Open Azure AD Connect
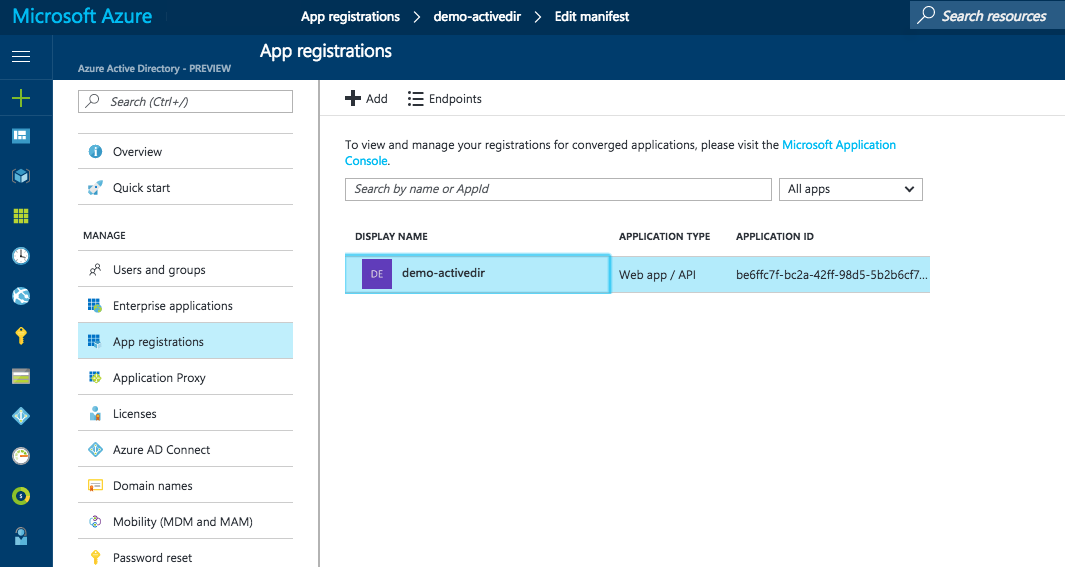This screenshot has width=1065, height=567. click(185, 450)
